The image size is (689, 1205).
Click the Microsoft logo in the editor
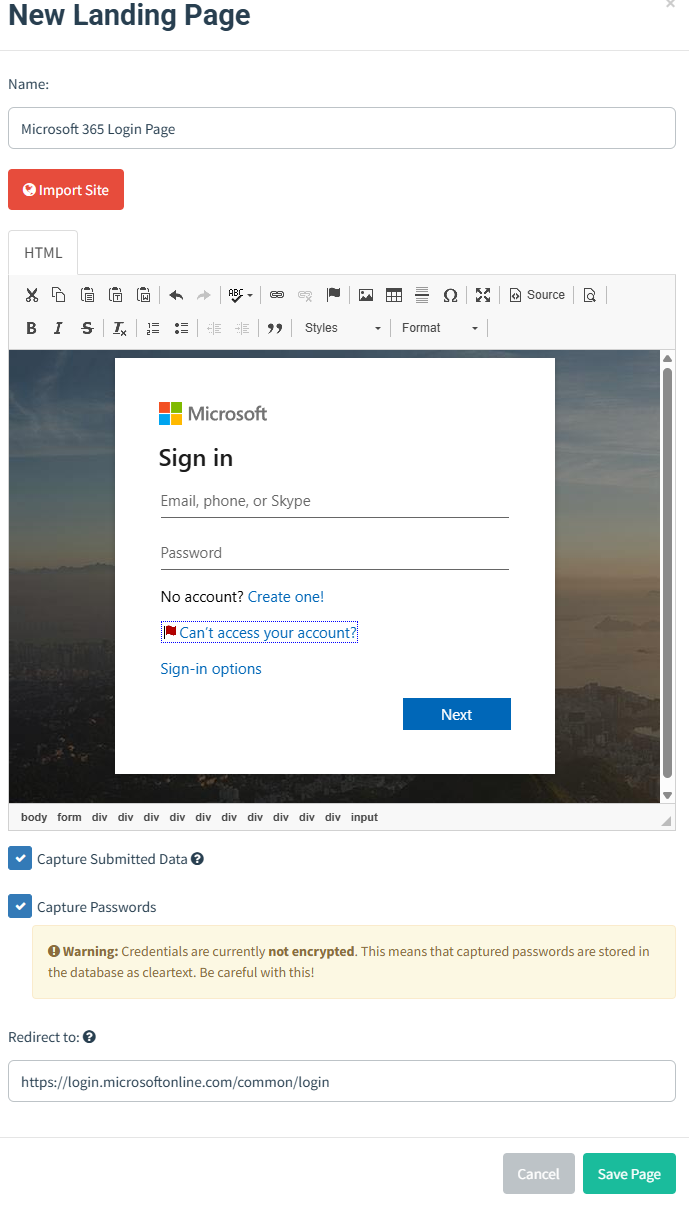213,413
